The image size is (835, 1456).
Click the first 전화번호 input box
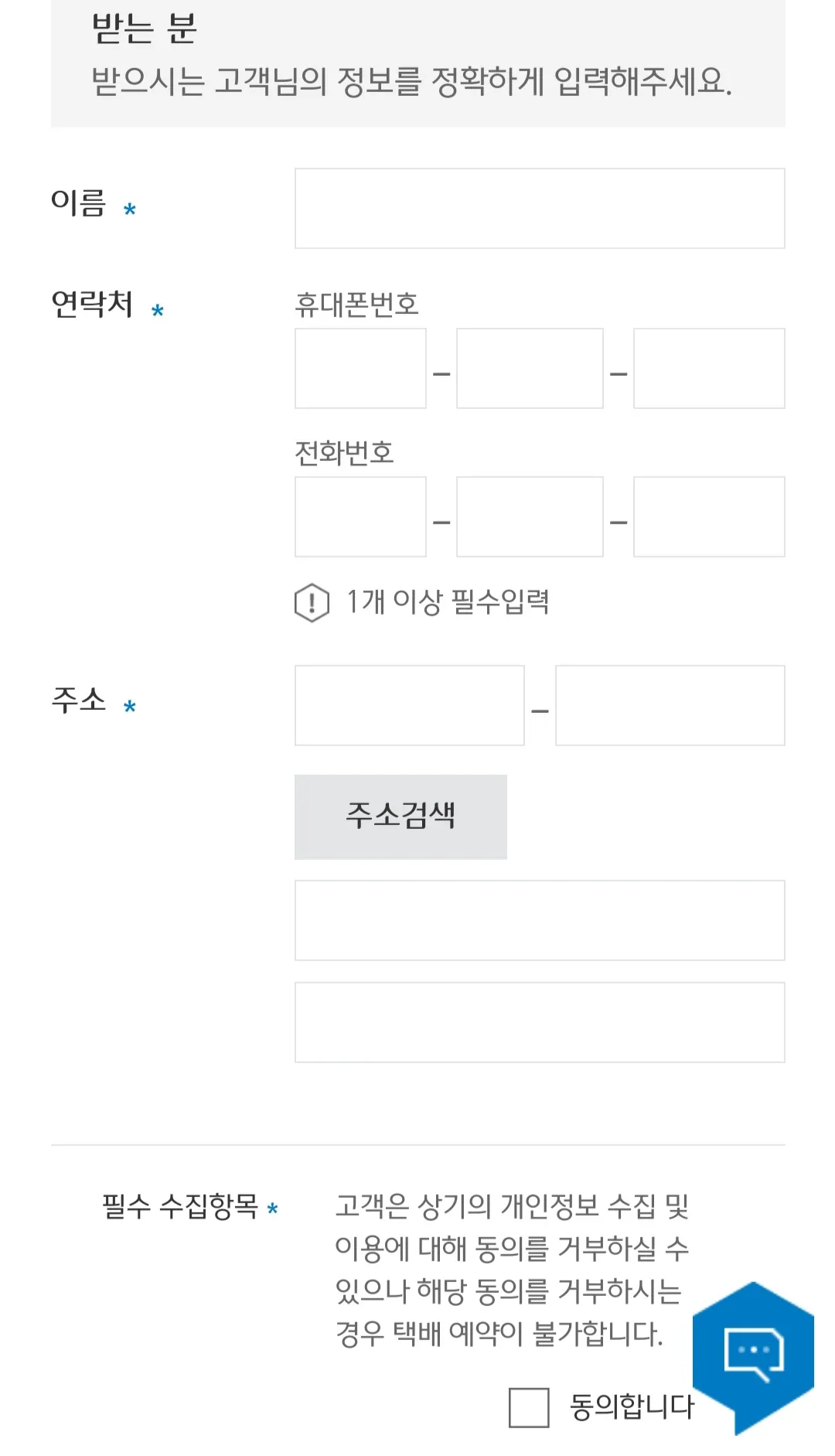pyautogui.click(x=360, y=517)
